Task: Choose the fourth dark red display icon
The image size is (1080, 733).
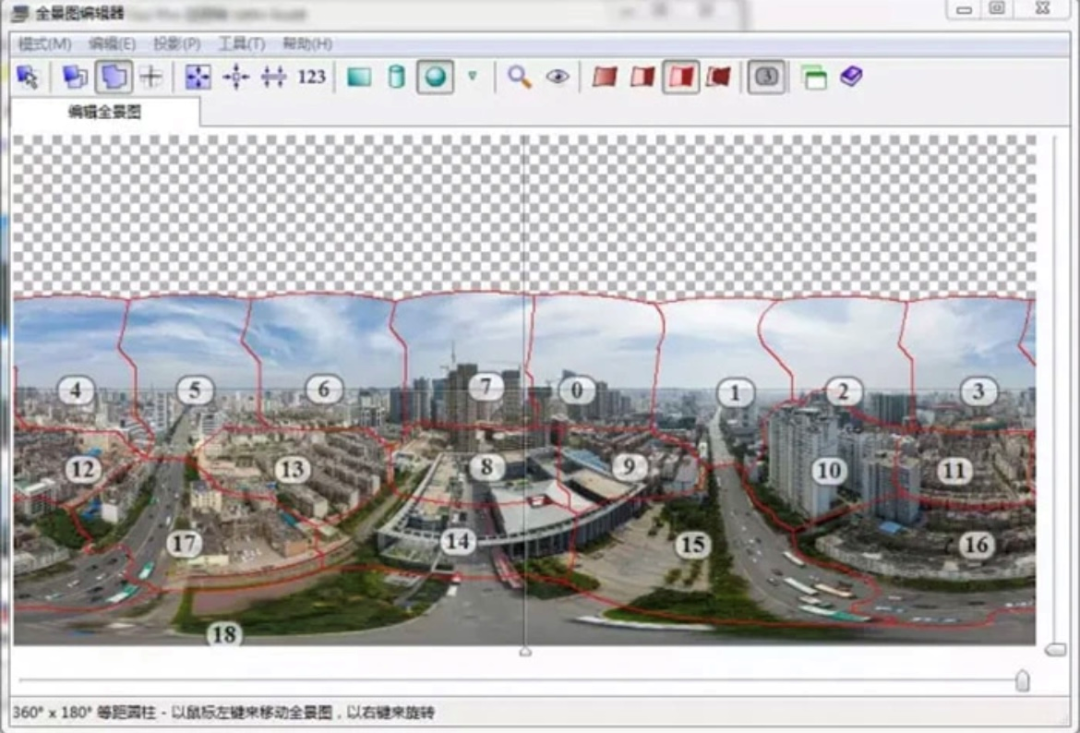Action: click(x=718, y=76)
